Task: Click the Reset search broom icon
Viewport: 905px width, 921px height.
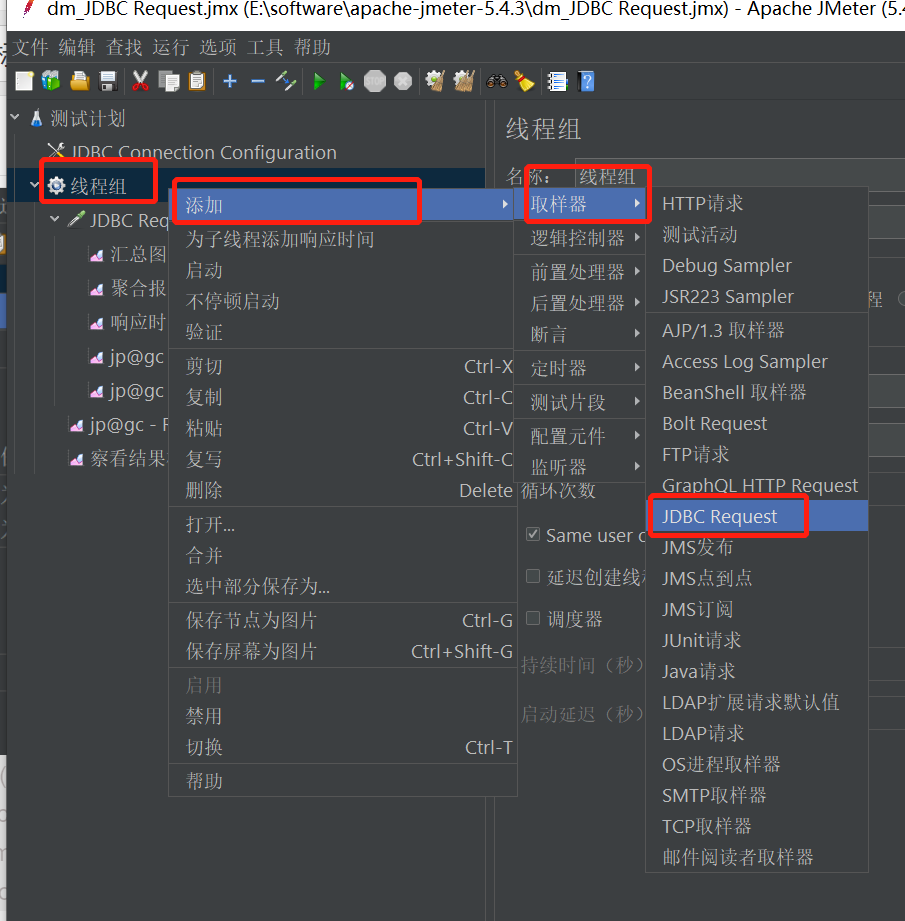Action: (x=524, y=81)
